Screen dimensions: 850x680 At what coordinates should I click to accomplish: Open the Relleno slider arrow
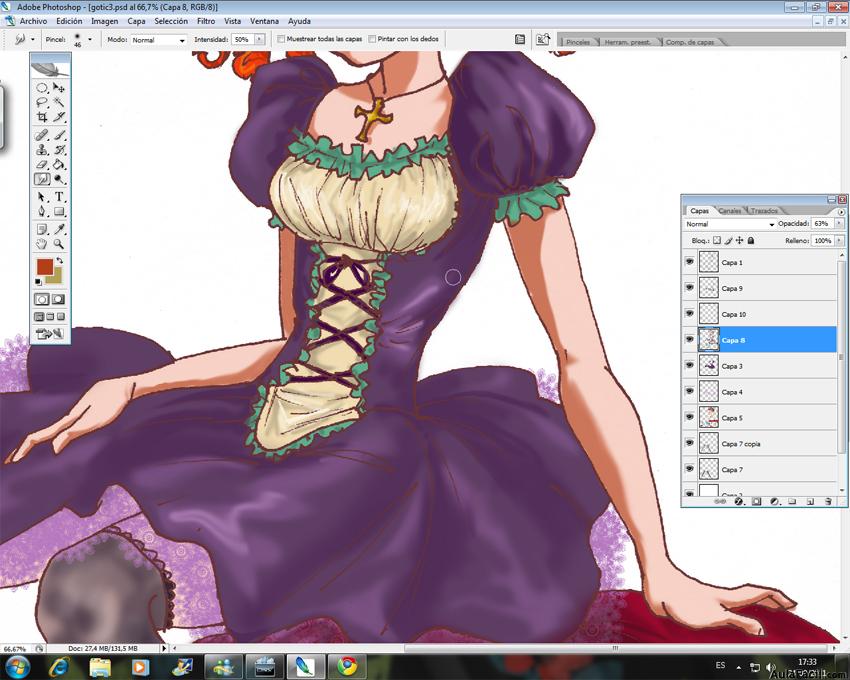click(839, 240)
